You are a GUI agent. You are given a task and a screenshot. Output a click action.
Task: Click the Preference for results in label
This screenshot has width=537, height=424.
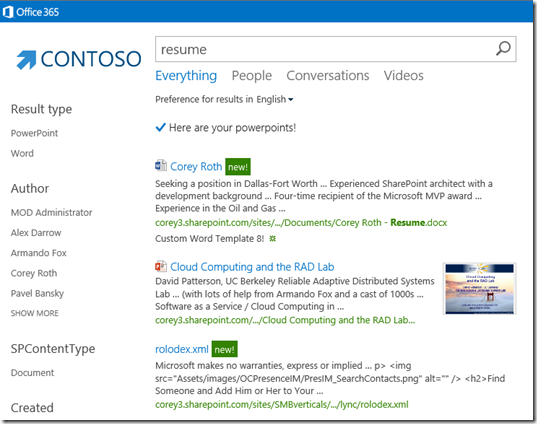point(204,99)
